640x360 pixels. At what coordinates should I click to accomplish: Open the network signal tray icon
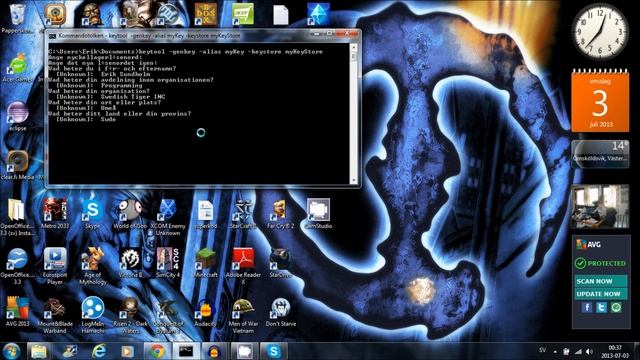point(578,351)
